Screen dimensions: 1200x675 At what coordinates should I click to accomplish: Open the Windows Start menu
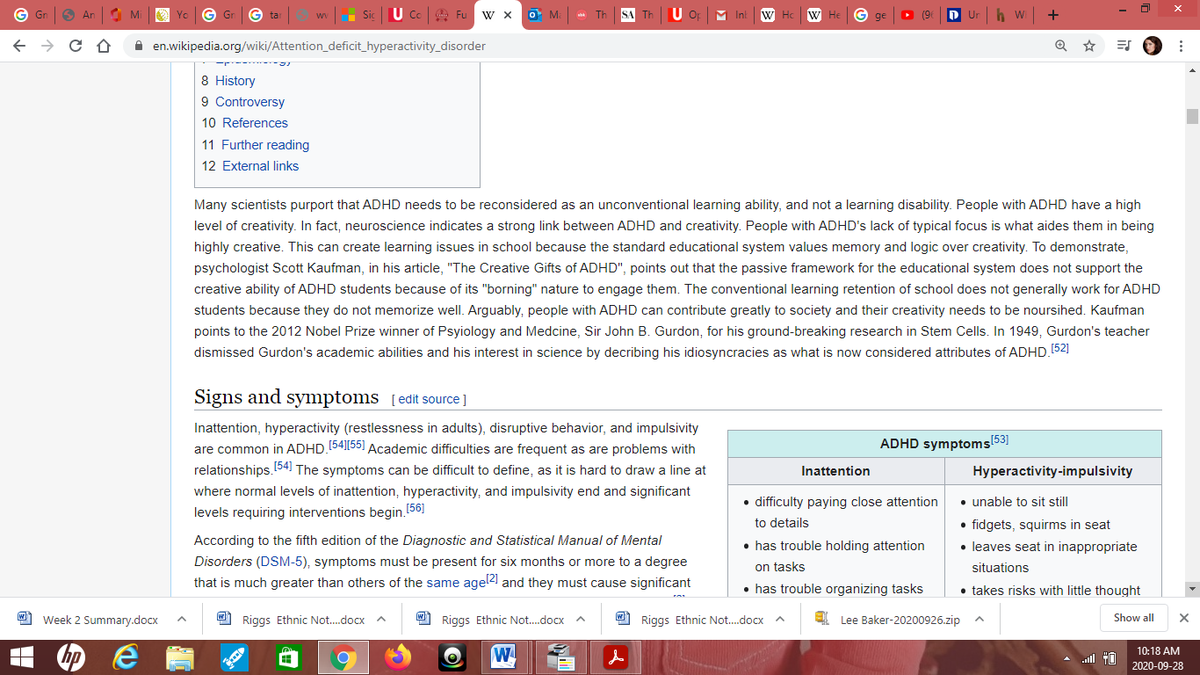tap(19, 657)
